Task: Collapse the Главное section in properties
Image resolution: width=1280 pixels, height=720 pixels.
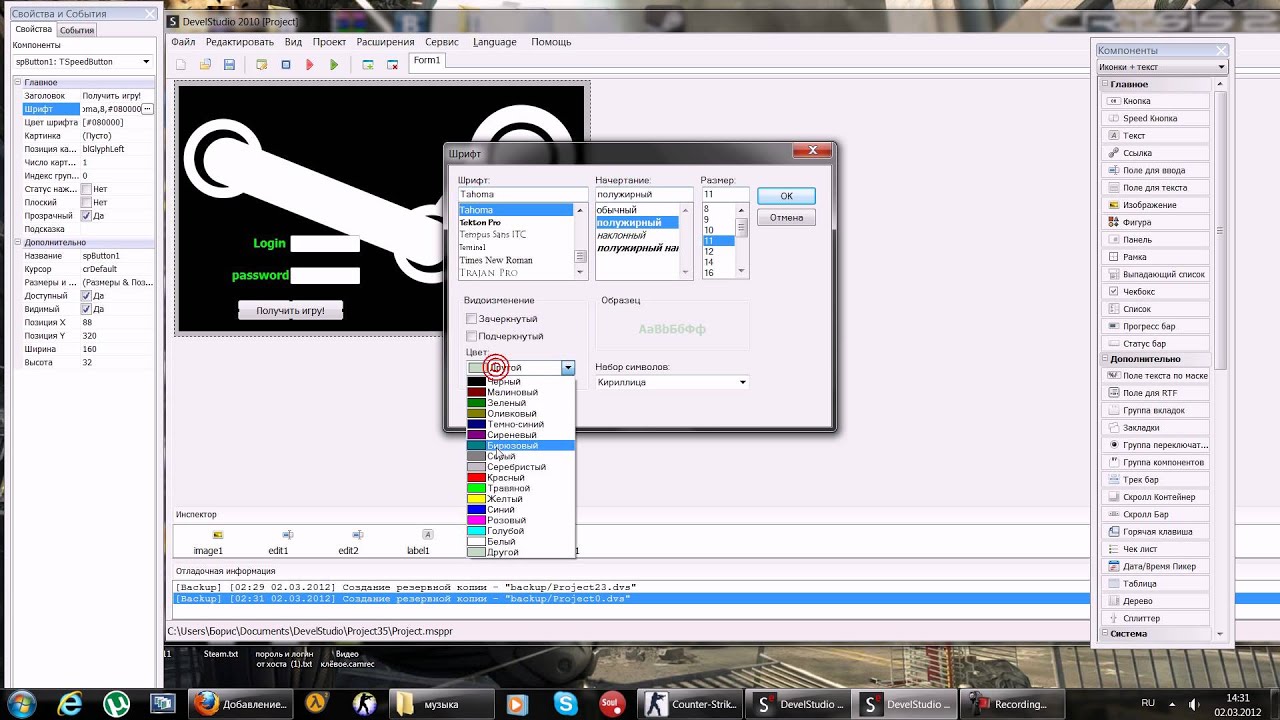Action: [x=19, y=83]
